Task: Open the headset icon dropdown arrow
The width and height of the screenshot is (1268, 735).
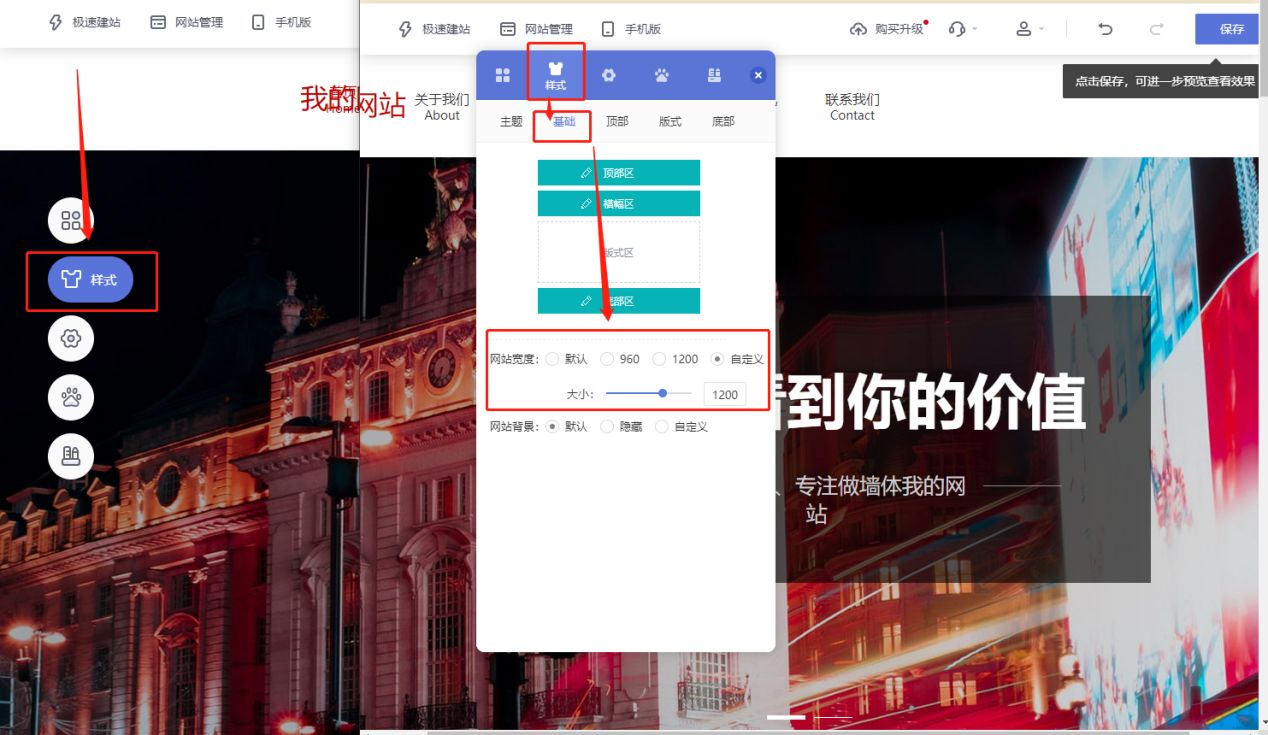Action: (x=975, y=29)
